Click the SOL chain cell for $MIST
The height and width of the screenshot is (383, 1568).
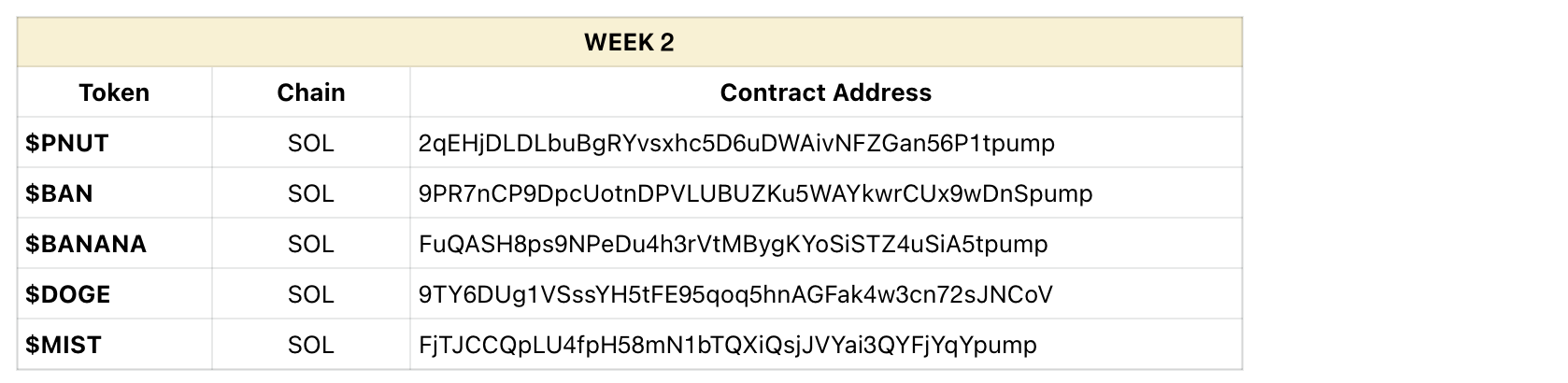[x=311, y=345]
